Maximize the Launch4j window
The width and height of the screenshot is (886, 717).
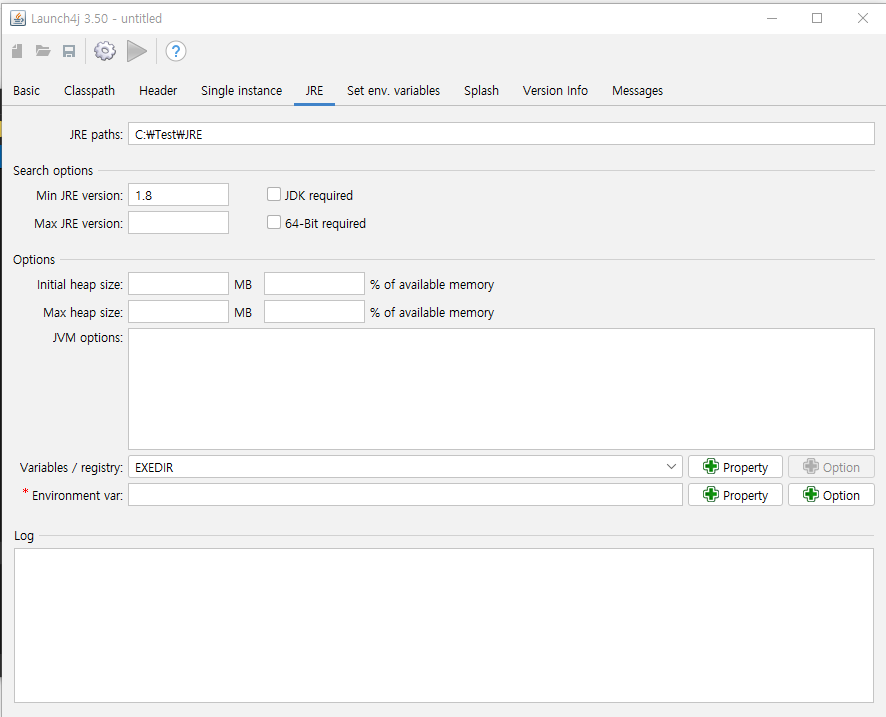click(817, 18)
